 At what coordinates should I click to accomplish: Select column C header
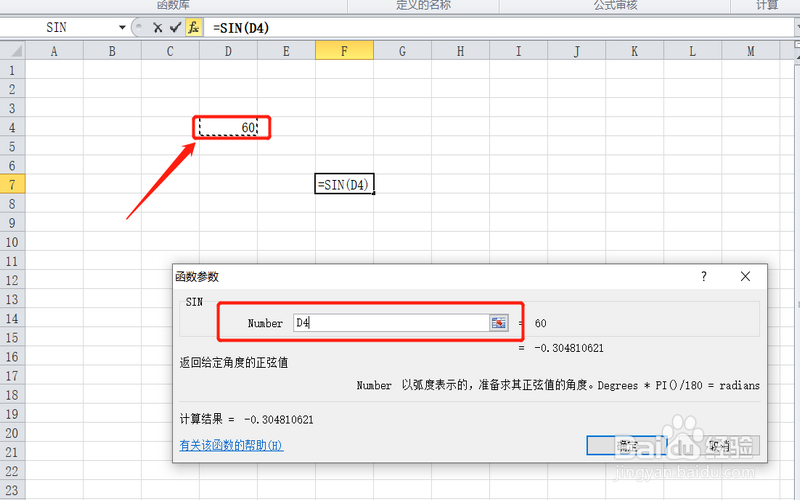[170, 51]
